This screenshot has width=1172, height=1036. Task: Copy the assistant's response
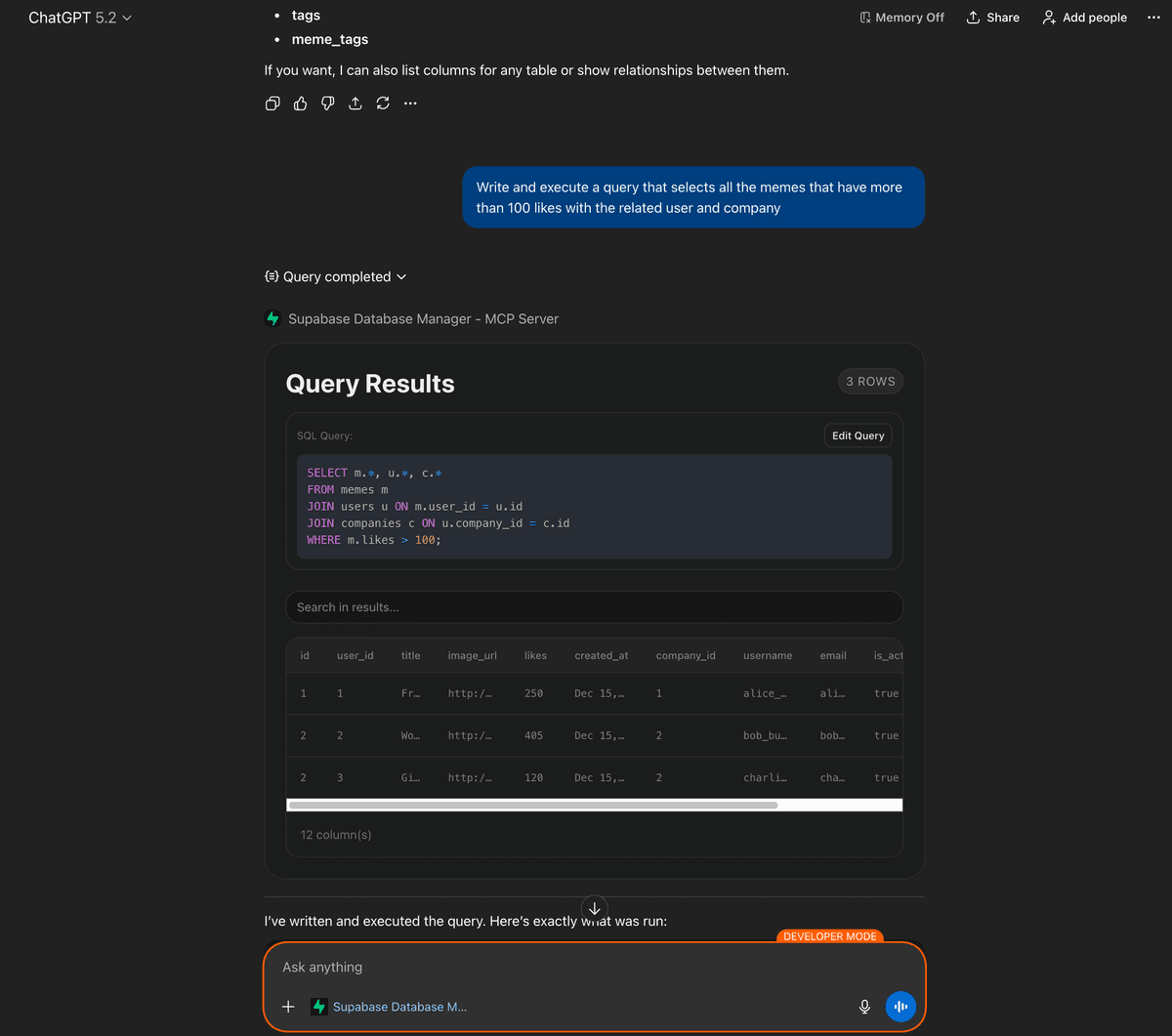(x=272, y=103)
